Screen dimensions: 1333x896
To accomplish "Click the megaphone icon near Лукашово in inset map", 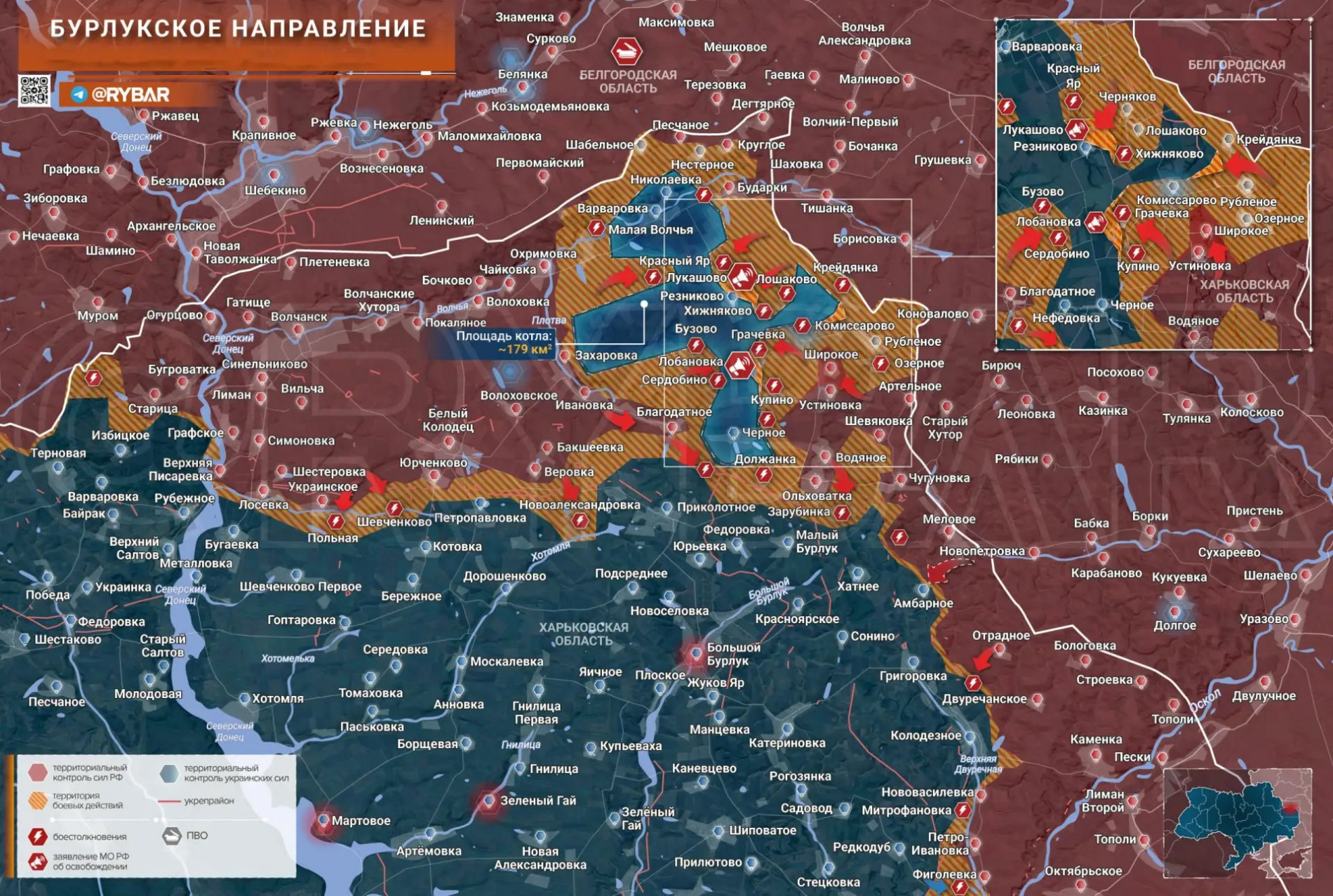I will 1076,129.
